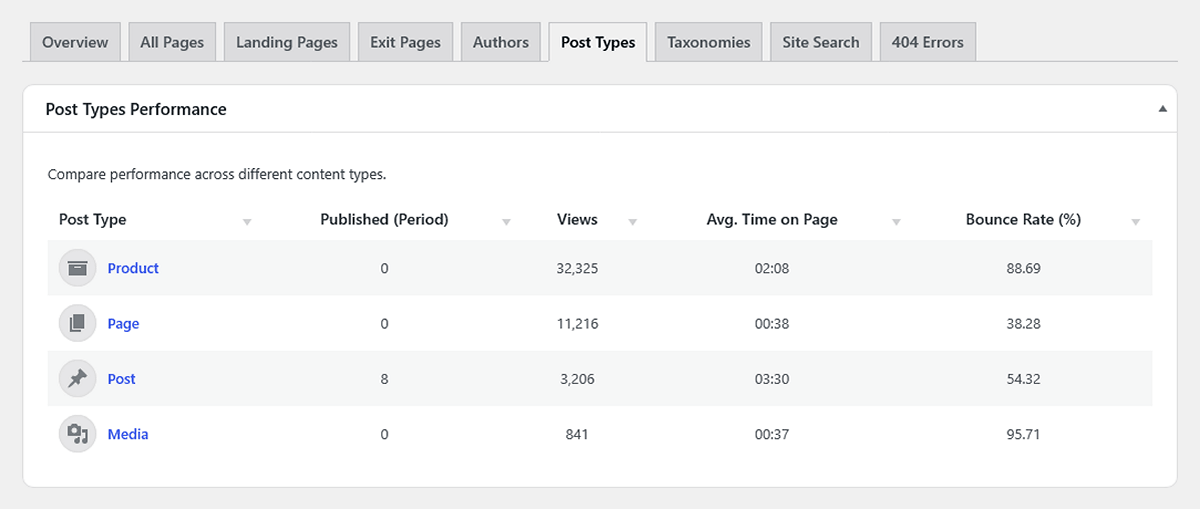This screenshot has width=1200, height=509.
Task: Switch to the Overview tab
Action: tap(76, 42)
